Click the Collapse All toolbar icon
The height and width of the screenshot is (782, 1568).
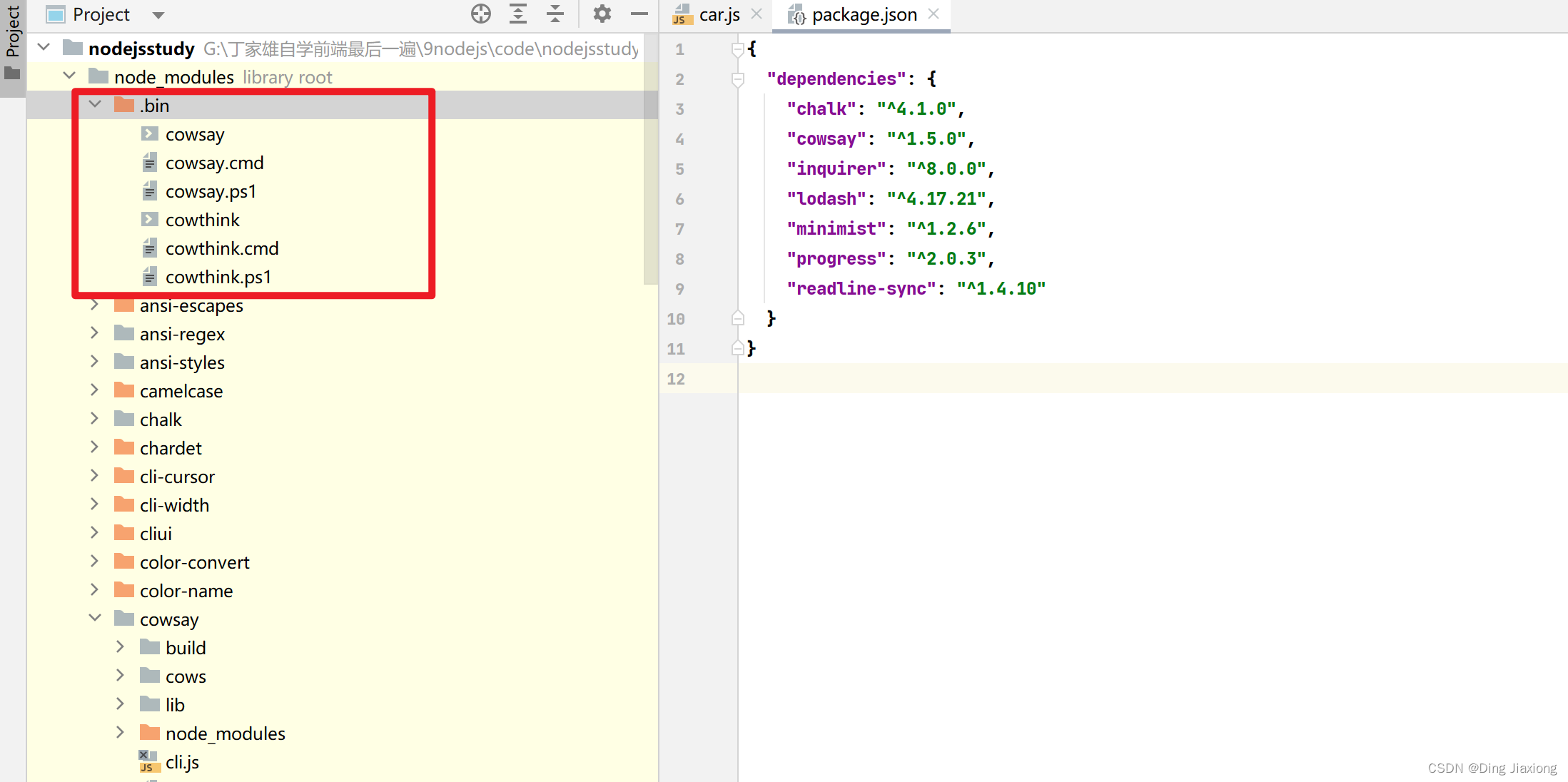click(555, 14)
